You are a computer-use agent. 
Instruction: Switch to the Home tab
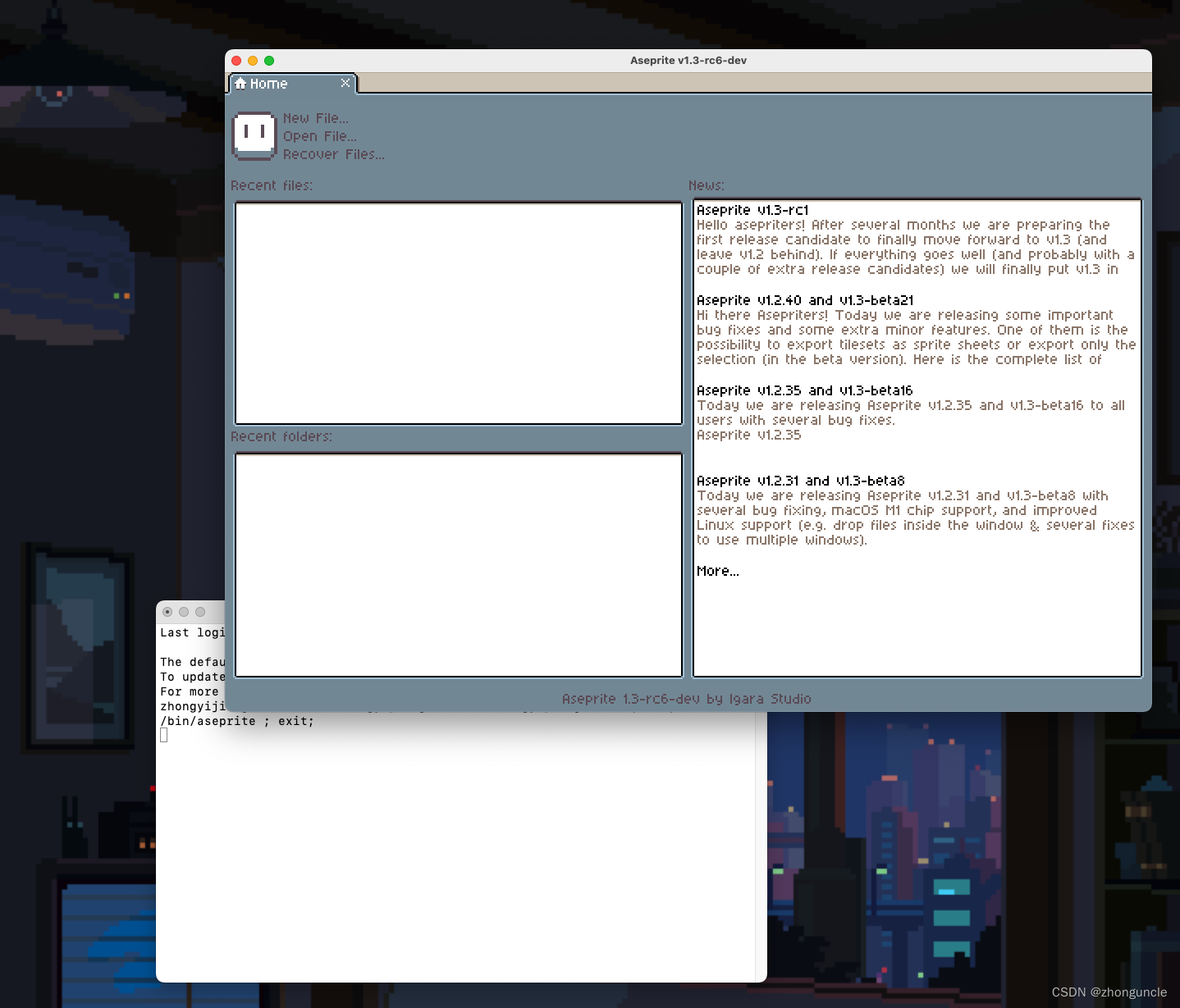pos(292,84)
